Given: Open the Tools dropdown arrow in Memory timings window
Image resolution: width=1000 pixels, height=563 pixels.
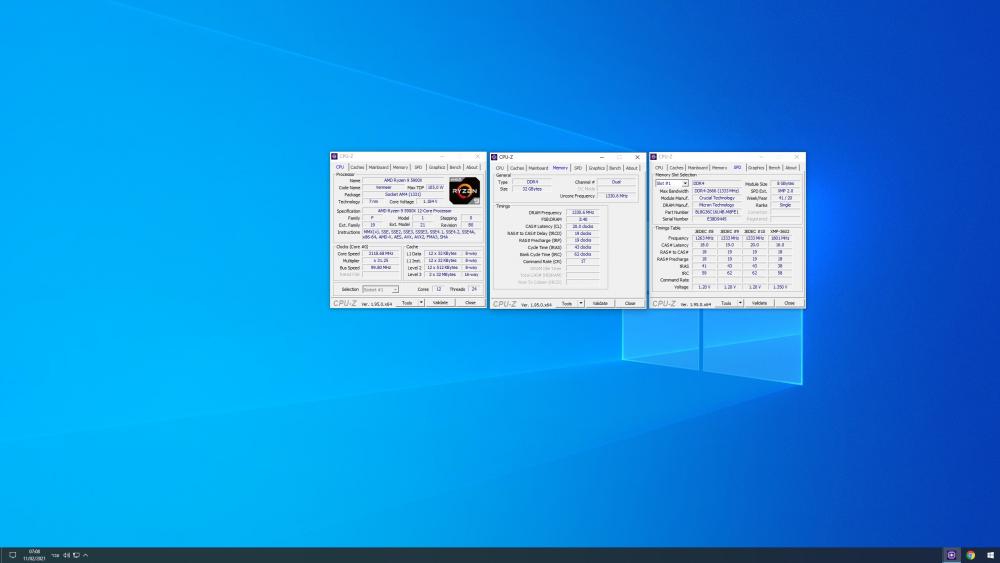Looking at the screenshot, I should click(x=581, y=303).
